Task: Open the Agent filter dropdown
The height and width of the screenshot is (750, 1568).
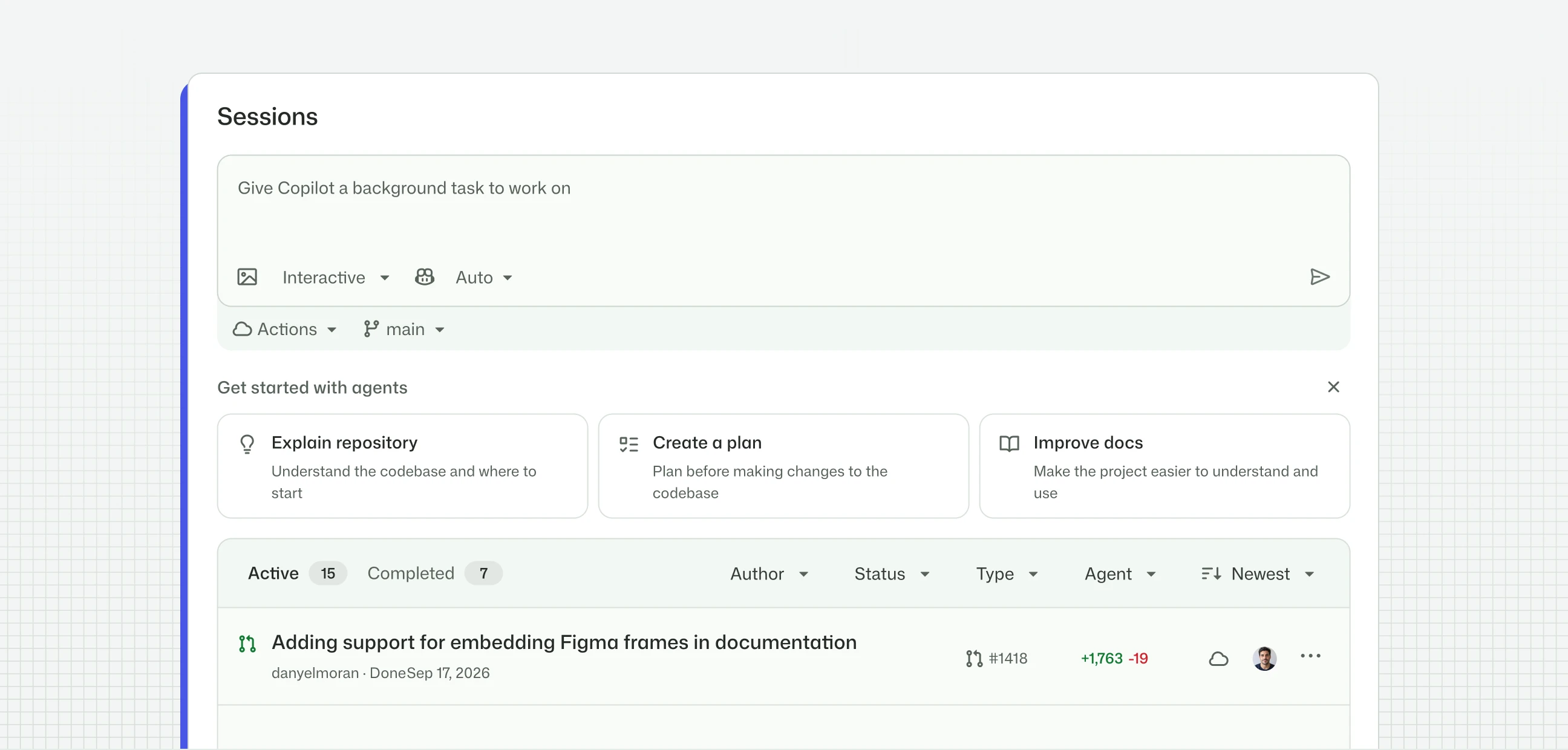Action: click(x=1120, y=573)
